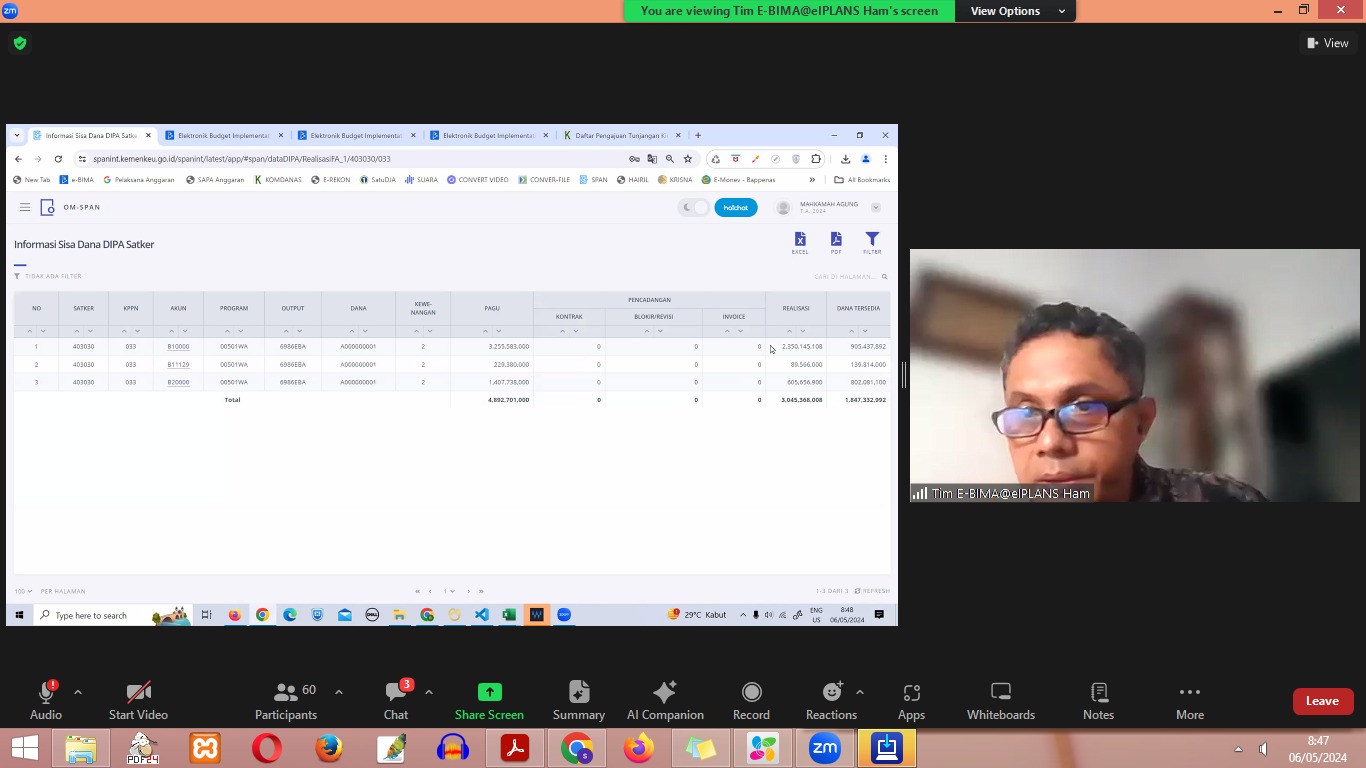
Task: Click the speaker volume icon in tray
Action: [x=1263, y=749]
